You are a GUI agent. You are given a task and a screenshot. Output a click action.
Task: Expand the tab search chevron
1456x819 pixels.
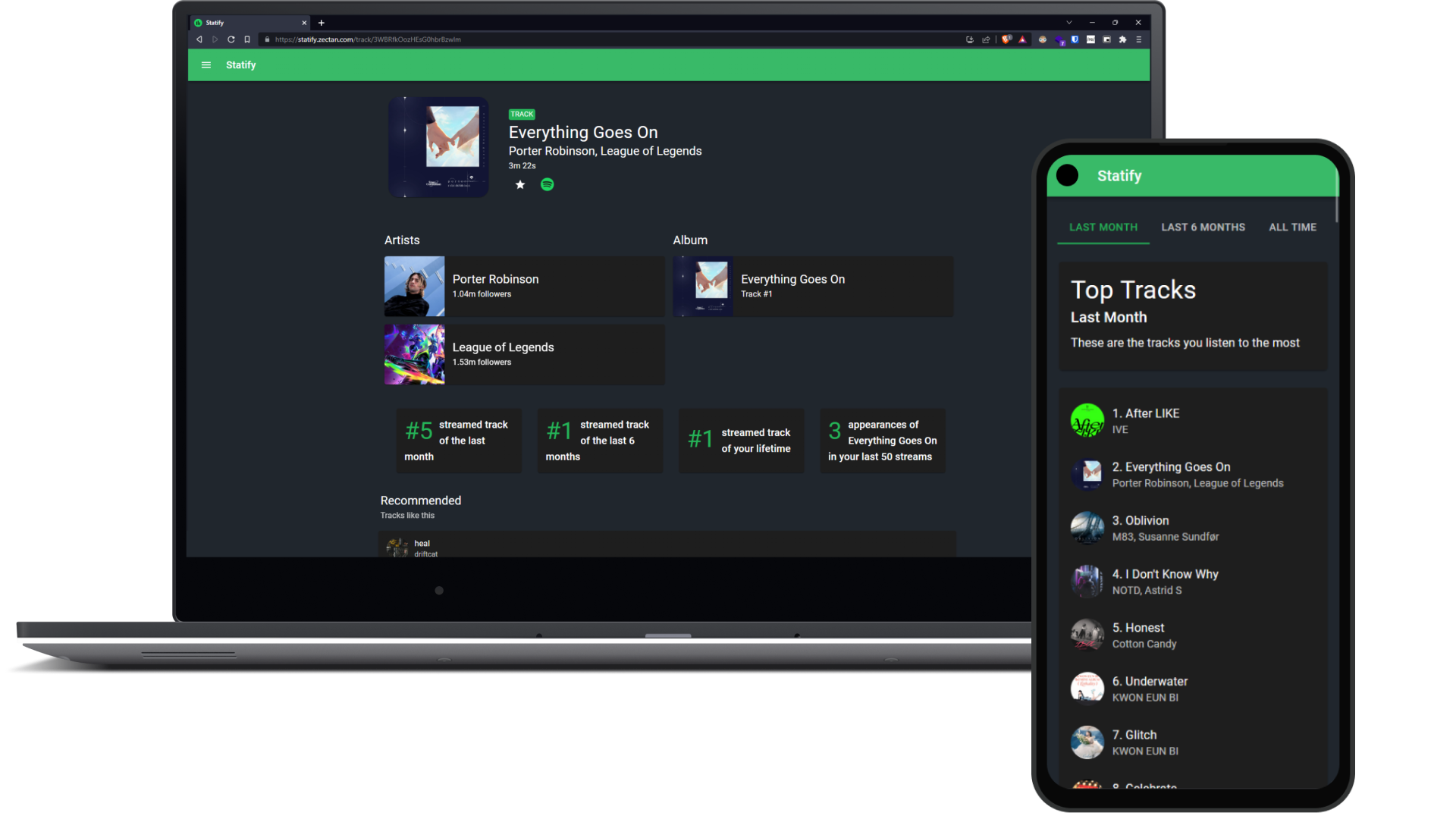(x=1069, y=23)
